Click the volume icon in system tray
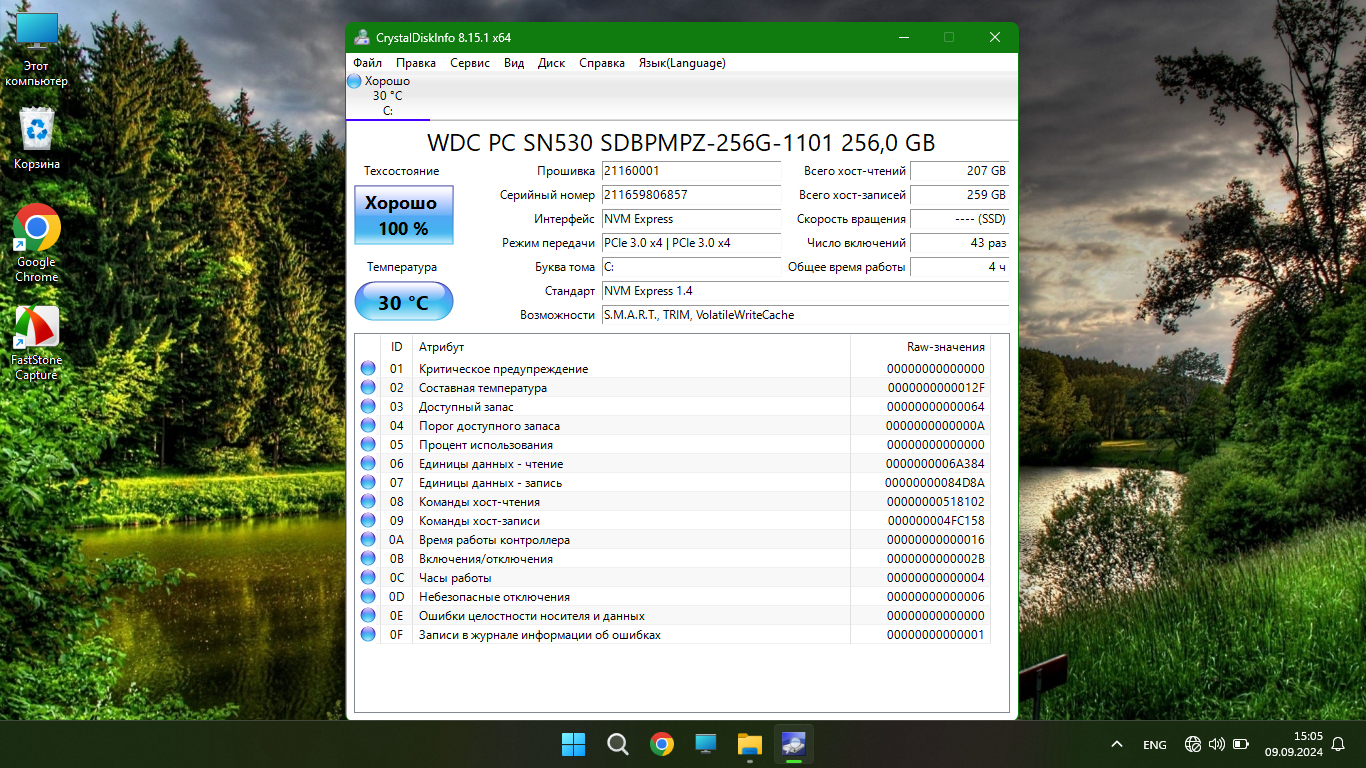This screenshot has width=1366, height=768. (x=1217, y=744)
